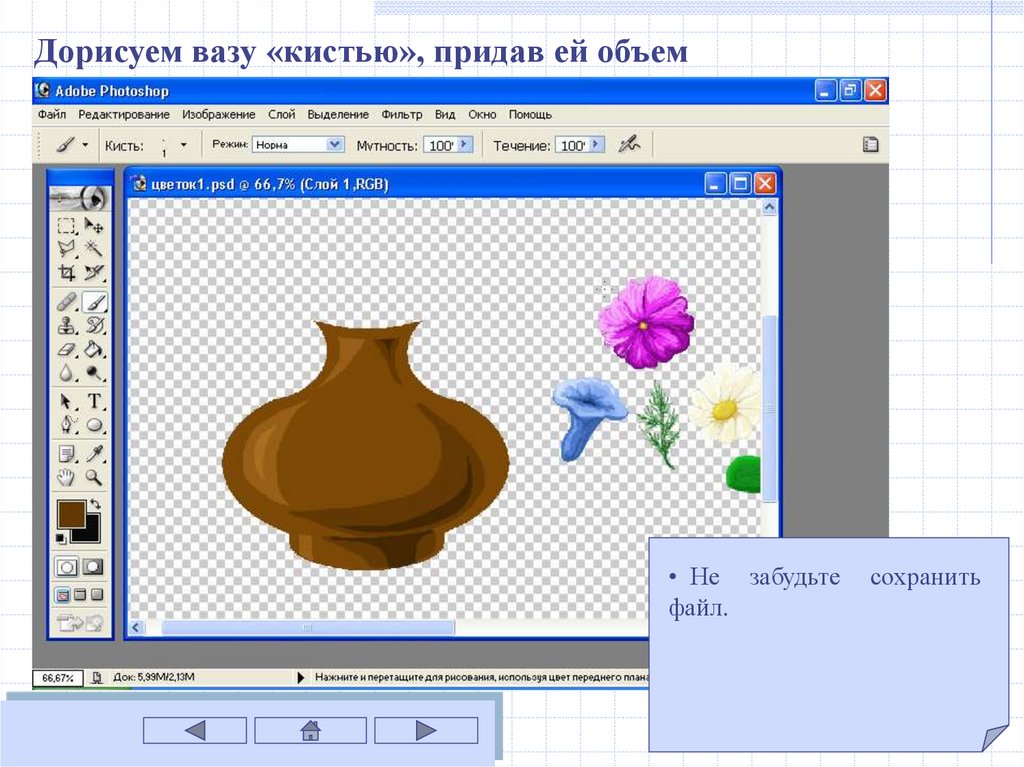Viewport: 1024px width, 767px height.
Task: Select the Eraser tool
Action: point(66,350)
